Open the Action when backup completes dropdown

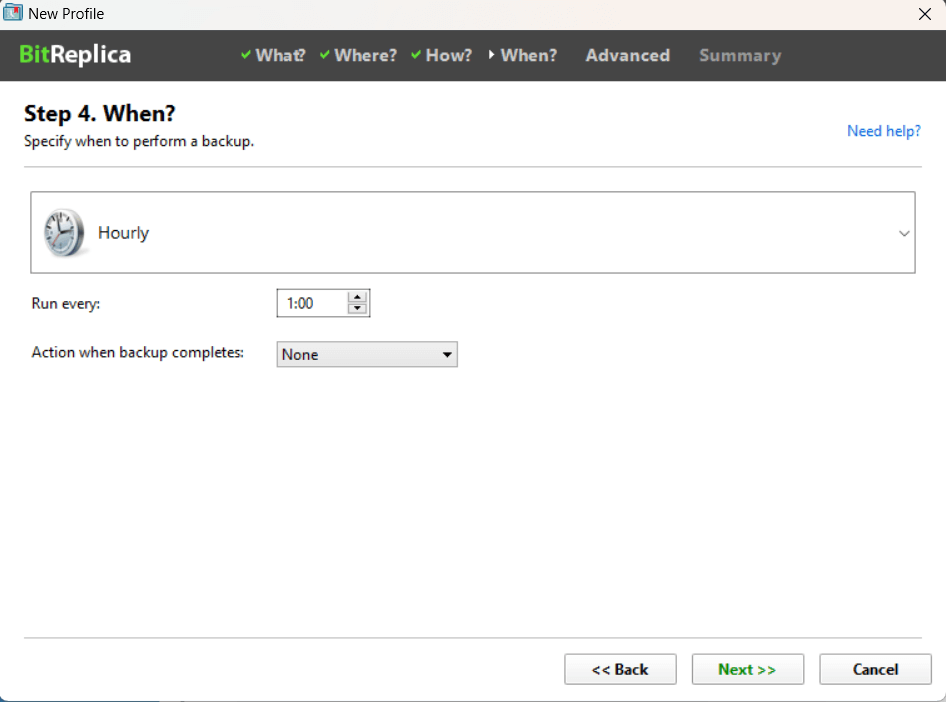pyautogui.click(x=367, y=355)
